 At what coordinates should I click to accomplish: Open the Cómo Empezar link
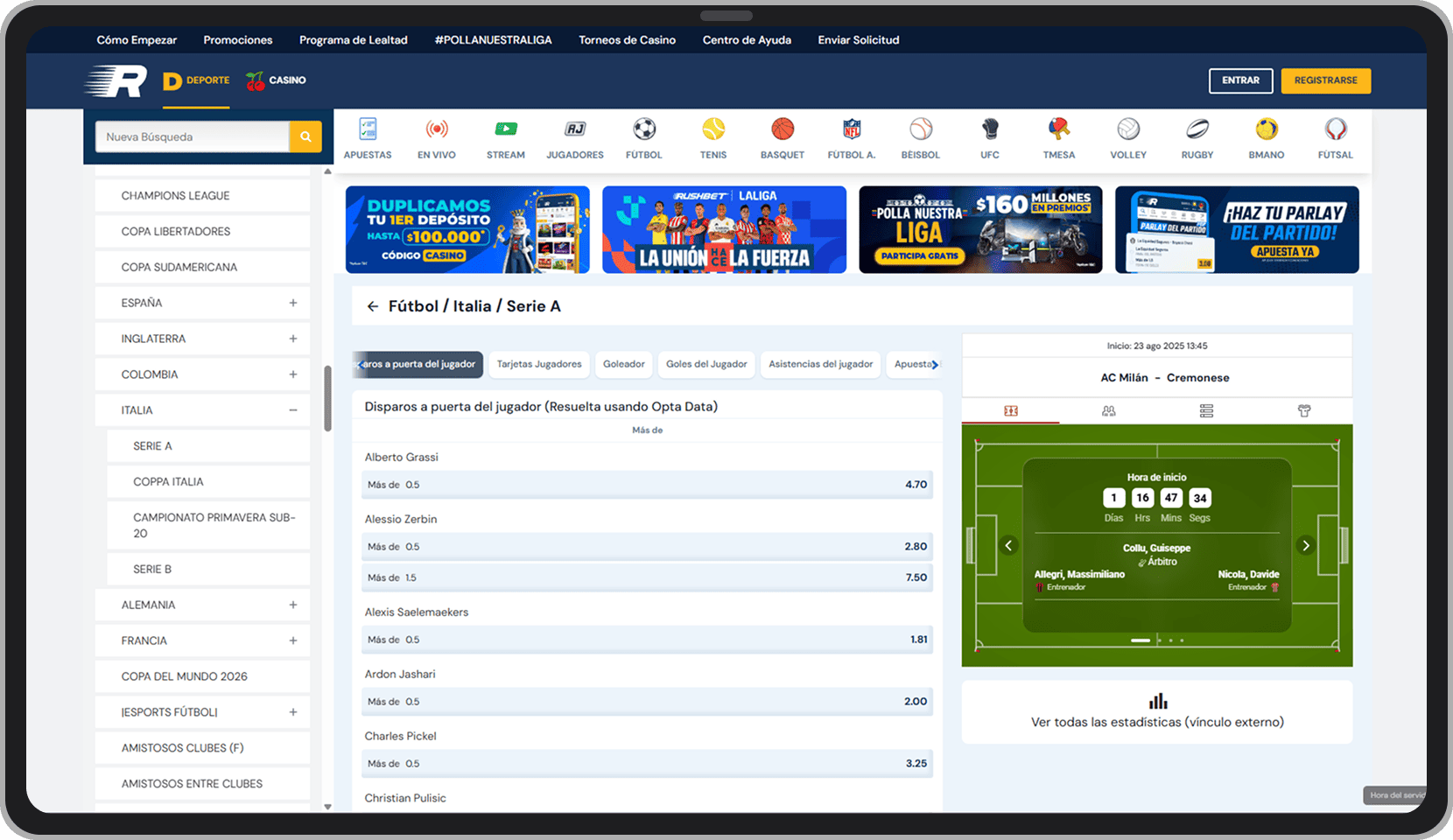pyautogui.click(x=137, y=40)
